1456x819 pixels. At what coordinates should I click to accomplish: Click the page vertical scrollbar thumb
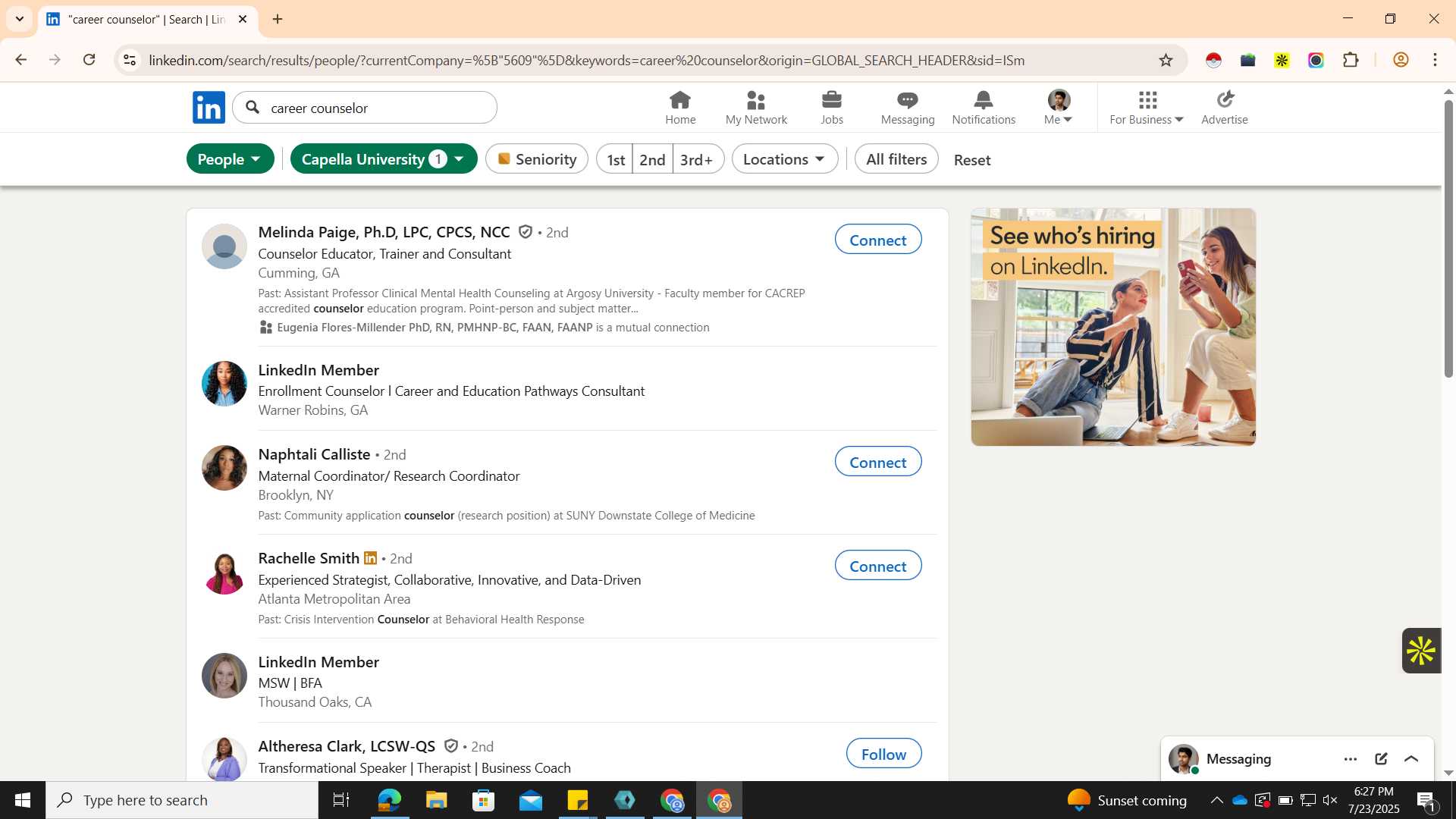coord(1448,238)
